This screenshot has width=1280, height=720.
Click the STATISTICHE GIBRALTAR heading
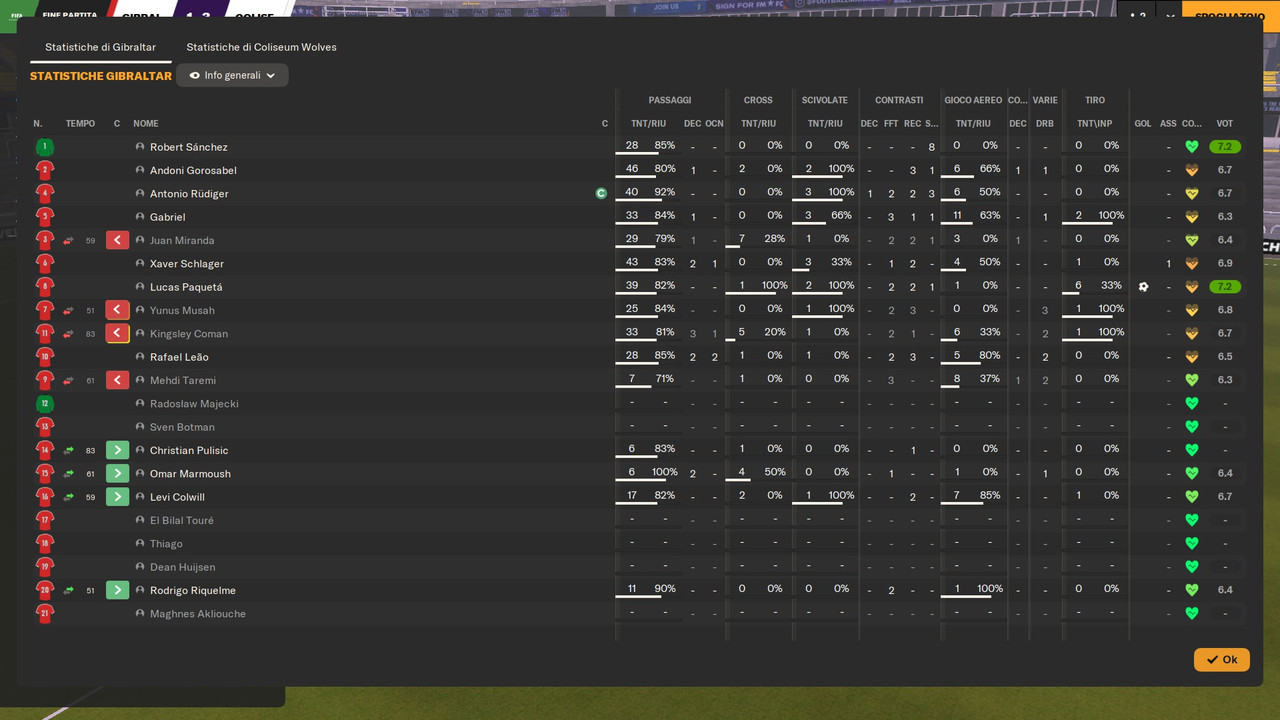tap(101, 76)
